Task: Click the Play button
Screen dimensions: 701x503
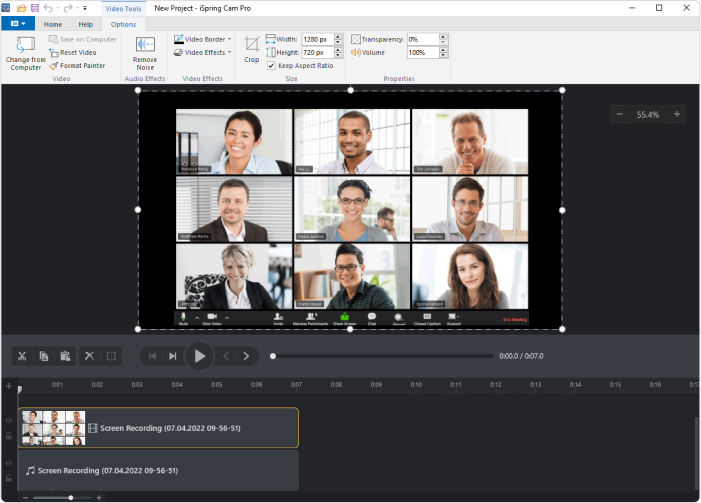Action: click(x=199, y=356)
